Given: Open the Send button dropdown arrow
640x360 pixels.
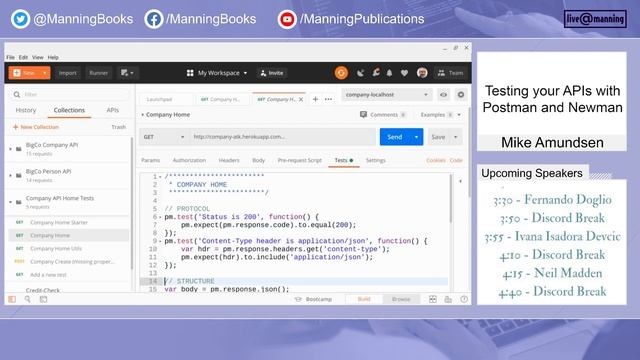Looking at the screenshot, I should pyautogui.click(x=416, y=137).
